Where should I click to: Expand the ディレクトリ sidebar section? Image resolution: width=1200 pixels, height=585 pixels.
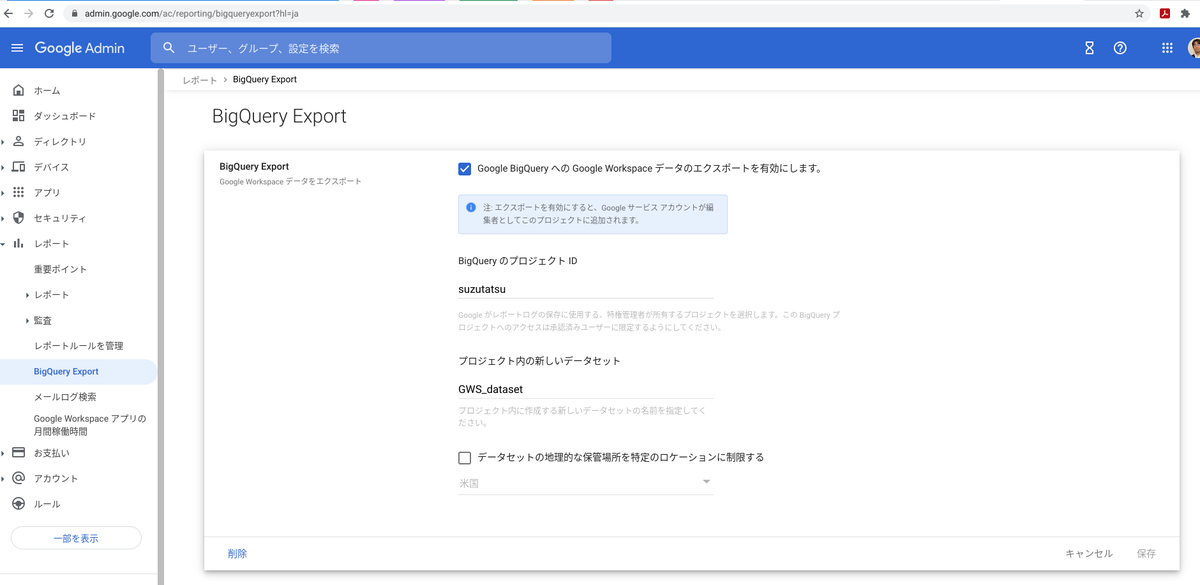(3, 142)
